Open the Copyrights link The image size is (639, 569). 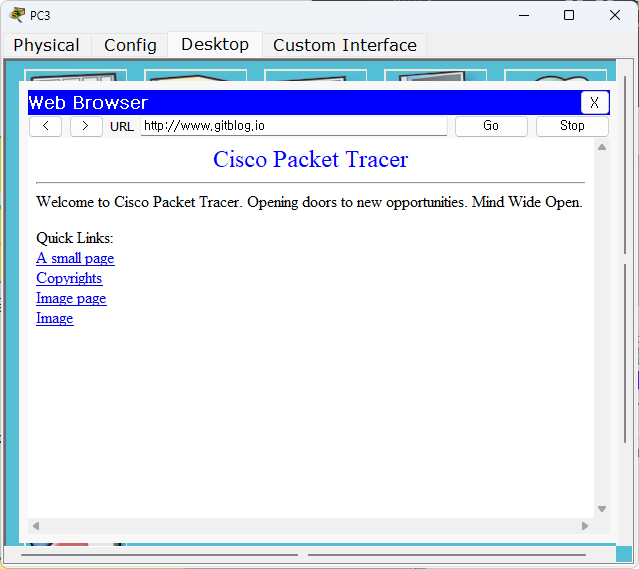pos(69,278)
